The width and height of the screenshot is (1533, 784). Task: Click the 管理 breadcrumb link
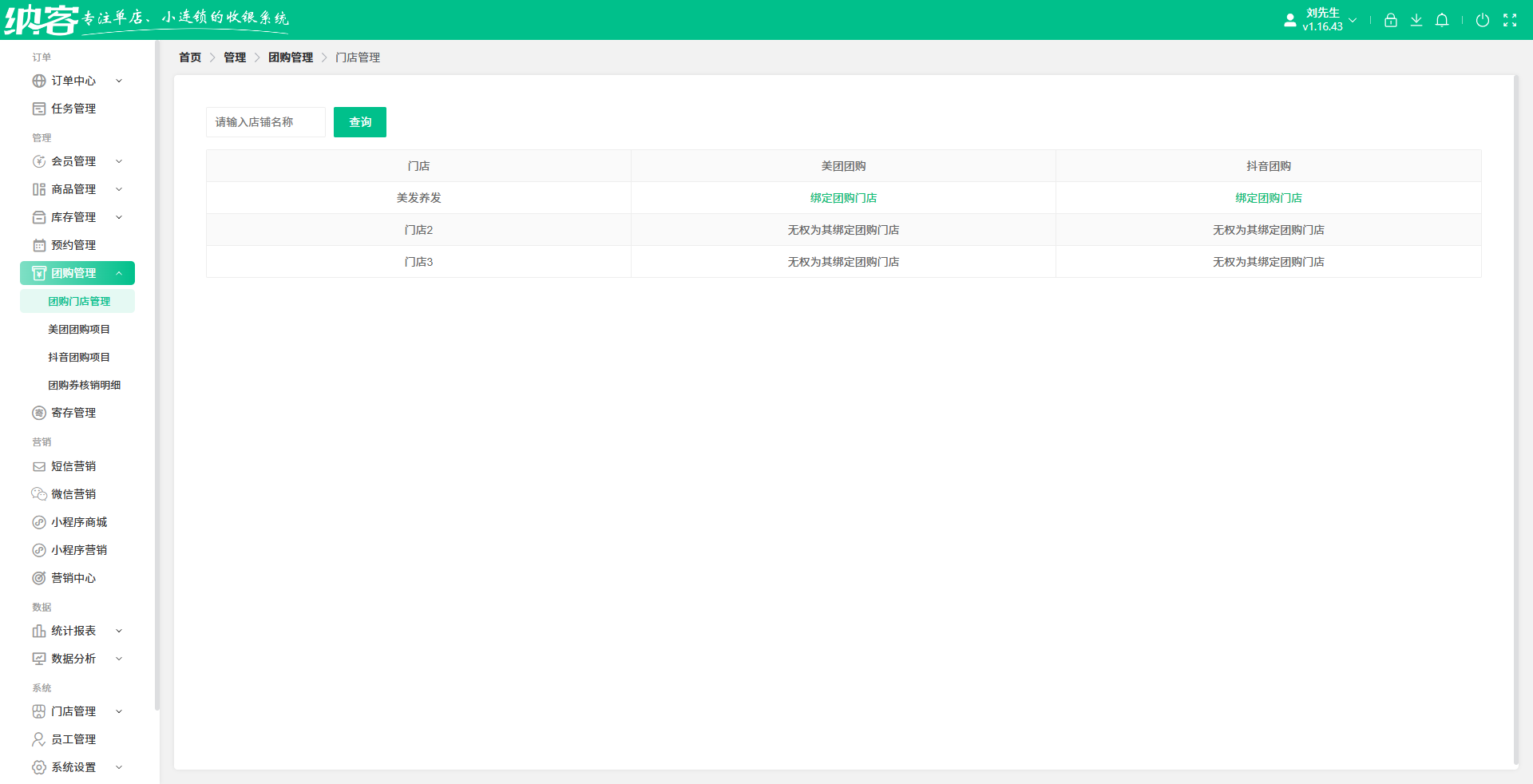click(235, 57)
